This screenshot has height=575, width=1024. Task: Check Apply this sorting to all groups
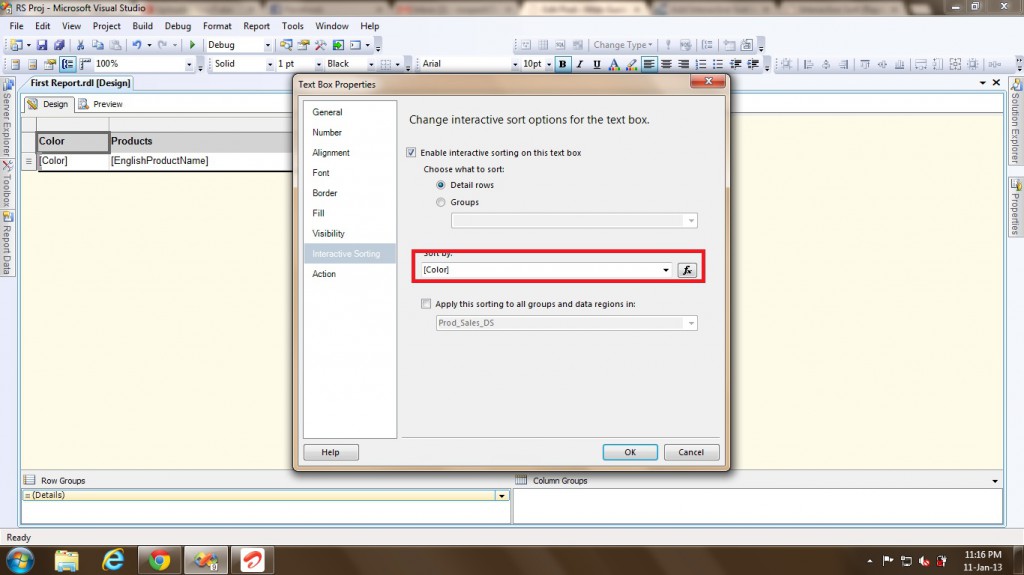[x=426, y=304]
